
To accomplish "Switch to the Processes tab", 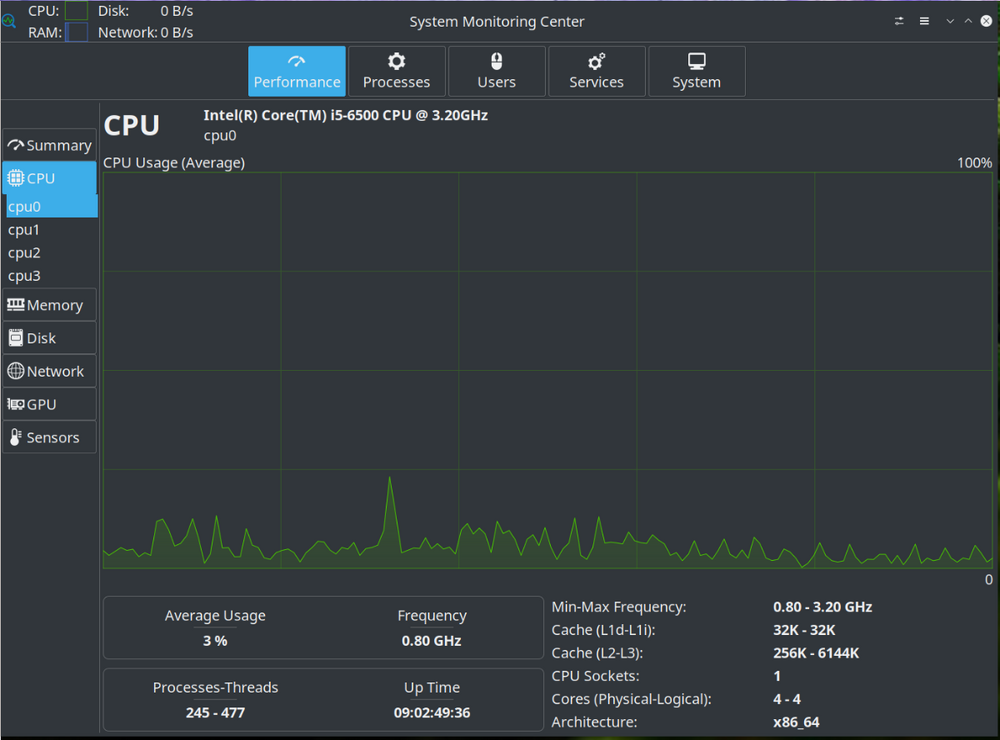I will (x=397, y=71).
